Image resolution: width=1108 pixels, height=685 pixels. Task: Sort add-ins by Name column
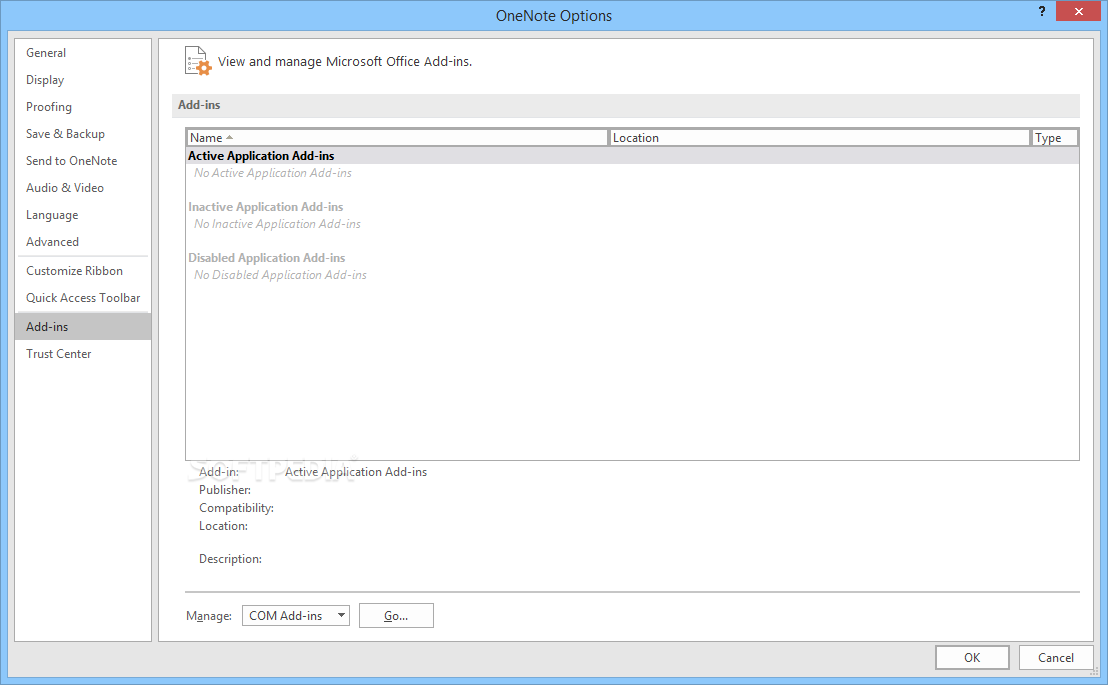(397, 138)
